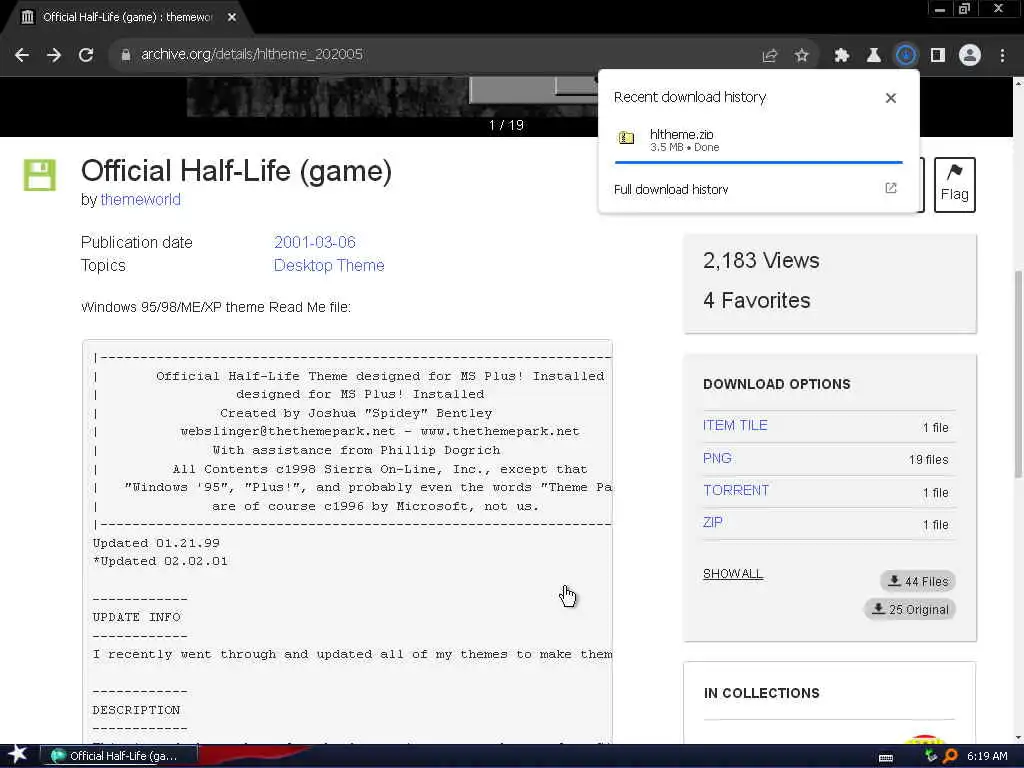Screen dimensions: 1024x768
Task: Click the page vertical scrollbar thumb
Action: 1018,374
